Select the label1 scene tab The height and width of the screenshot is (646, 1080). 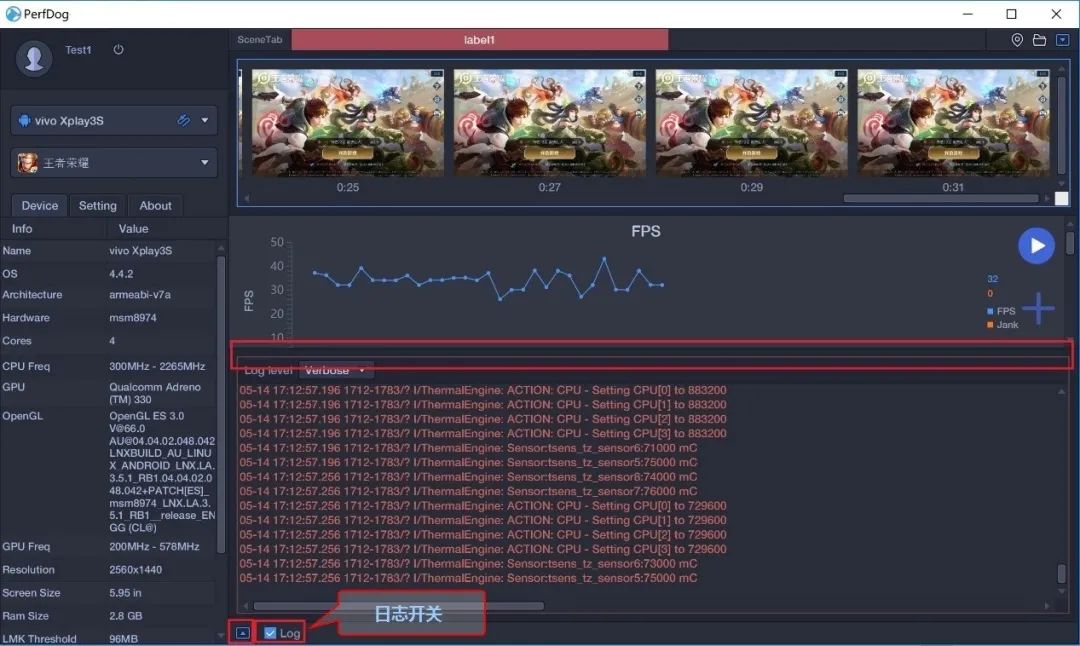[x=479, y=40]
